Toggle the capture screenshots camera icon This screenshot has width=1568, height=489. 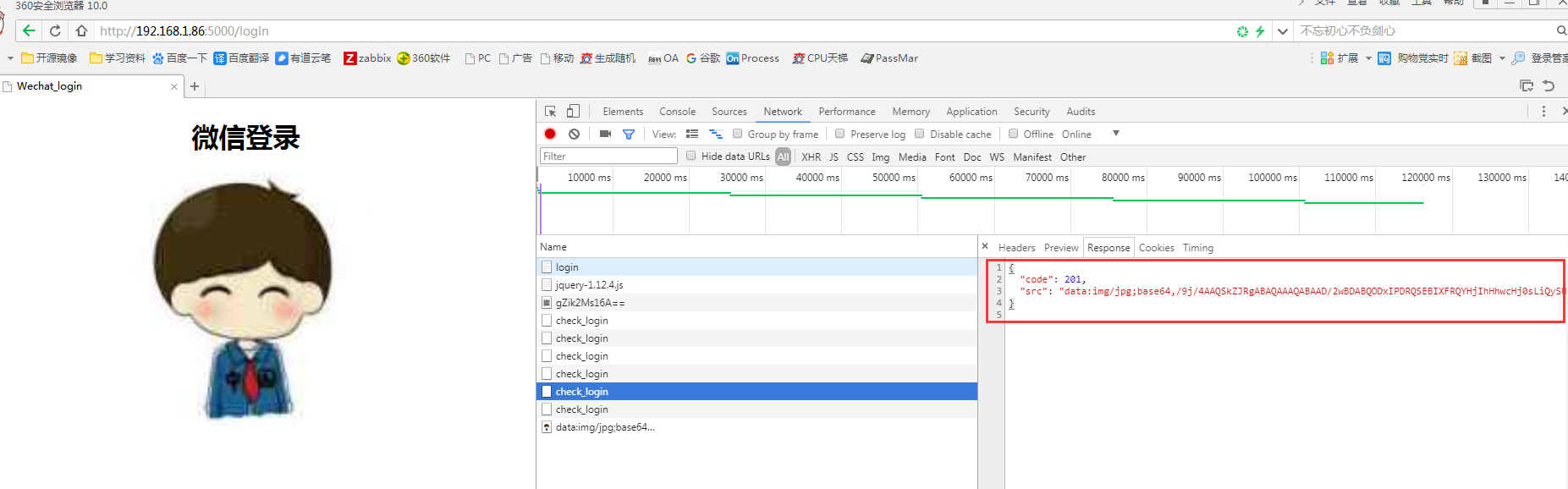click(x=605, y=134)
